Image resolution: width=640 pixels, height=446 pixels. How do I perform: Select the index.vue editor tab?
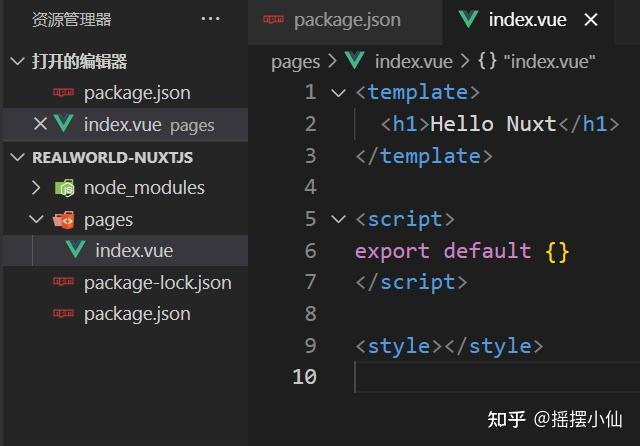[x=528, y=20]
